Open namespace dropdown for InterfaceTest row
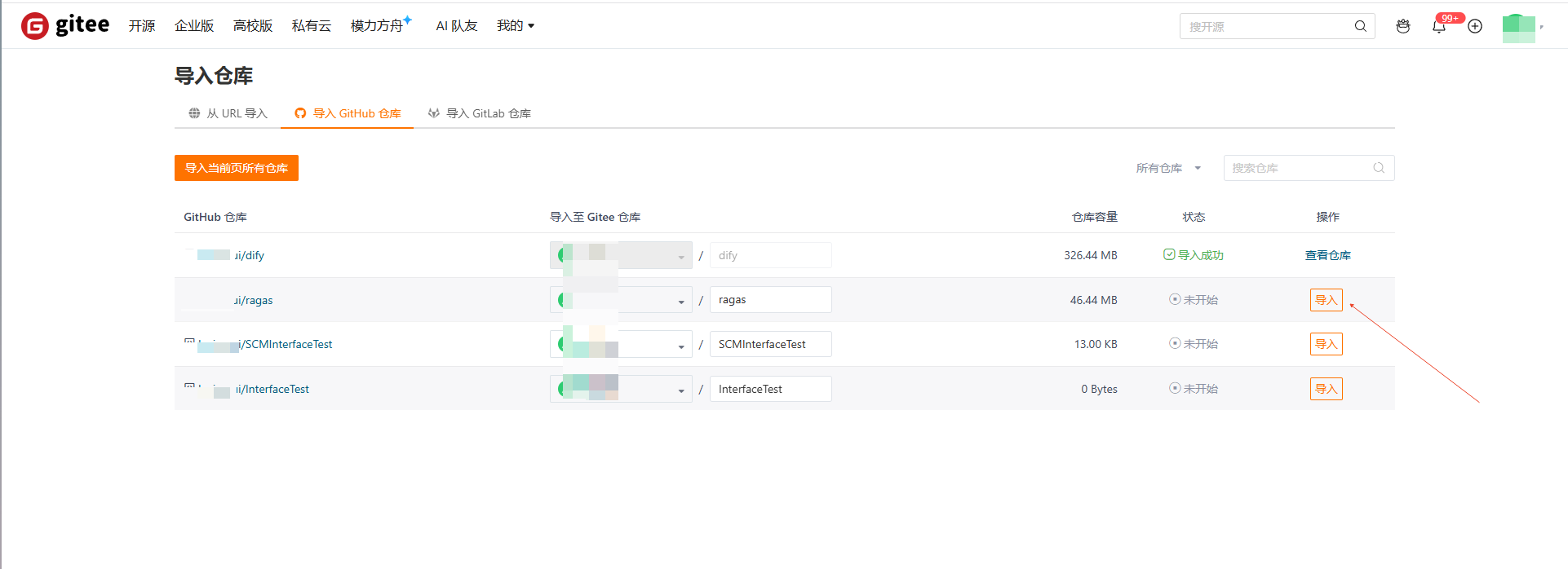The height and width of the screenshot is (569, 1568). pos(621,389)
